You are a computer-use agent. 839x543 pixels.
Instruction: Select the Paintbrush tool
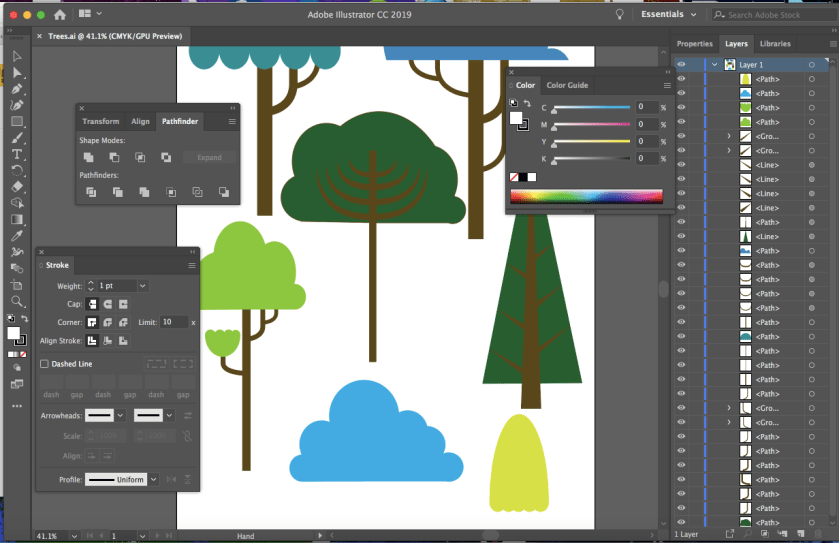(17, 137)
